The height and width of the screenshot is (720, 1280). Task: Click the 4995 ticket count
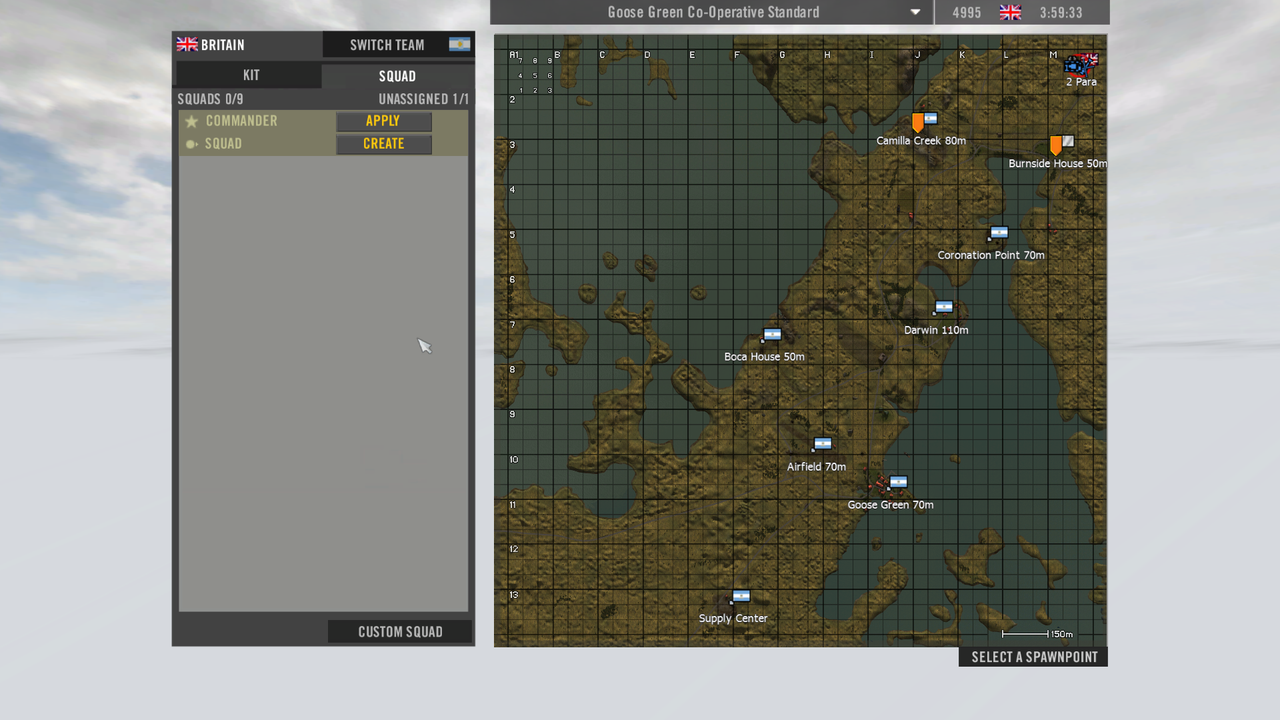click(966, 13)
